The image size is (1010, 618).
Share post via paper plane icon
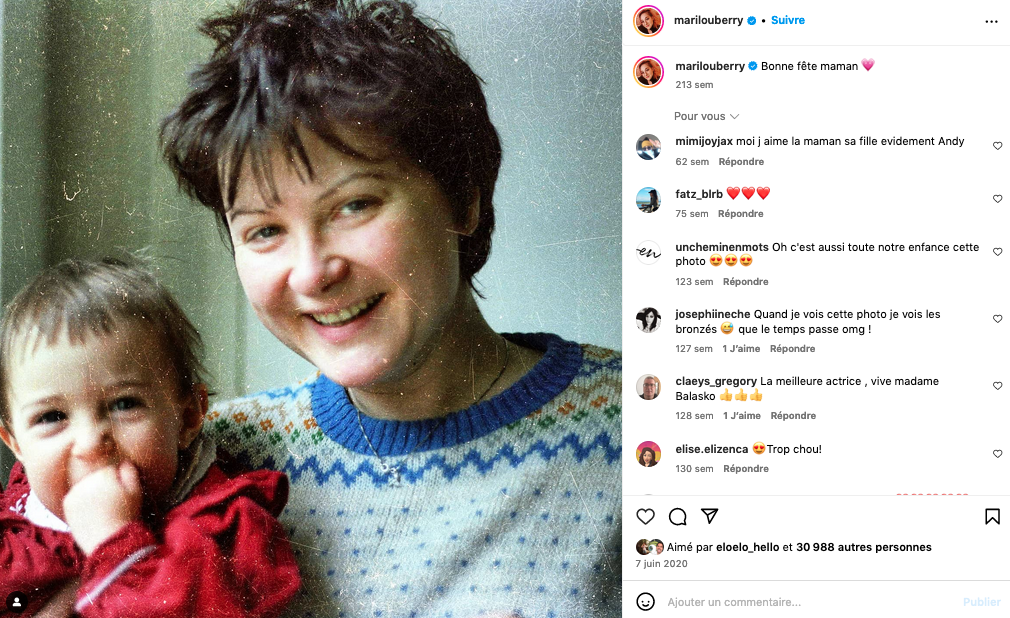709,516
